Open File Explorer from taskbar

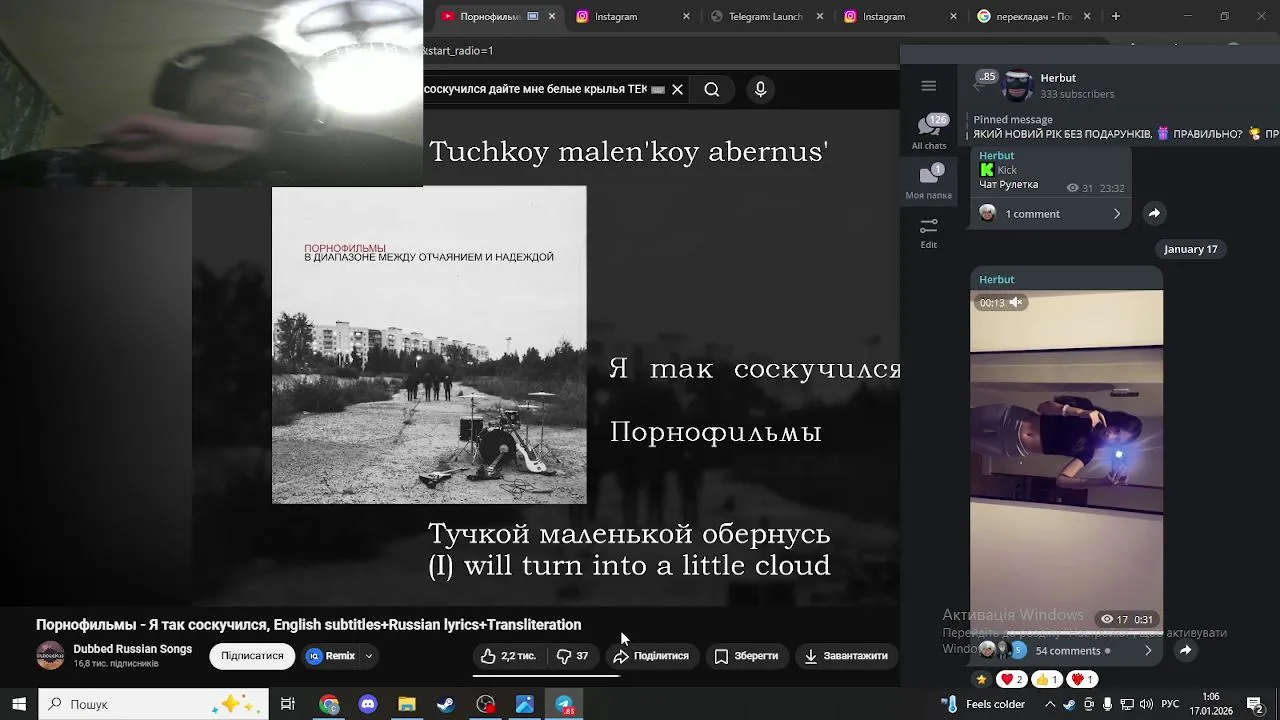coord(407,704)
